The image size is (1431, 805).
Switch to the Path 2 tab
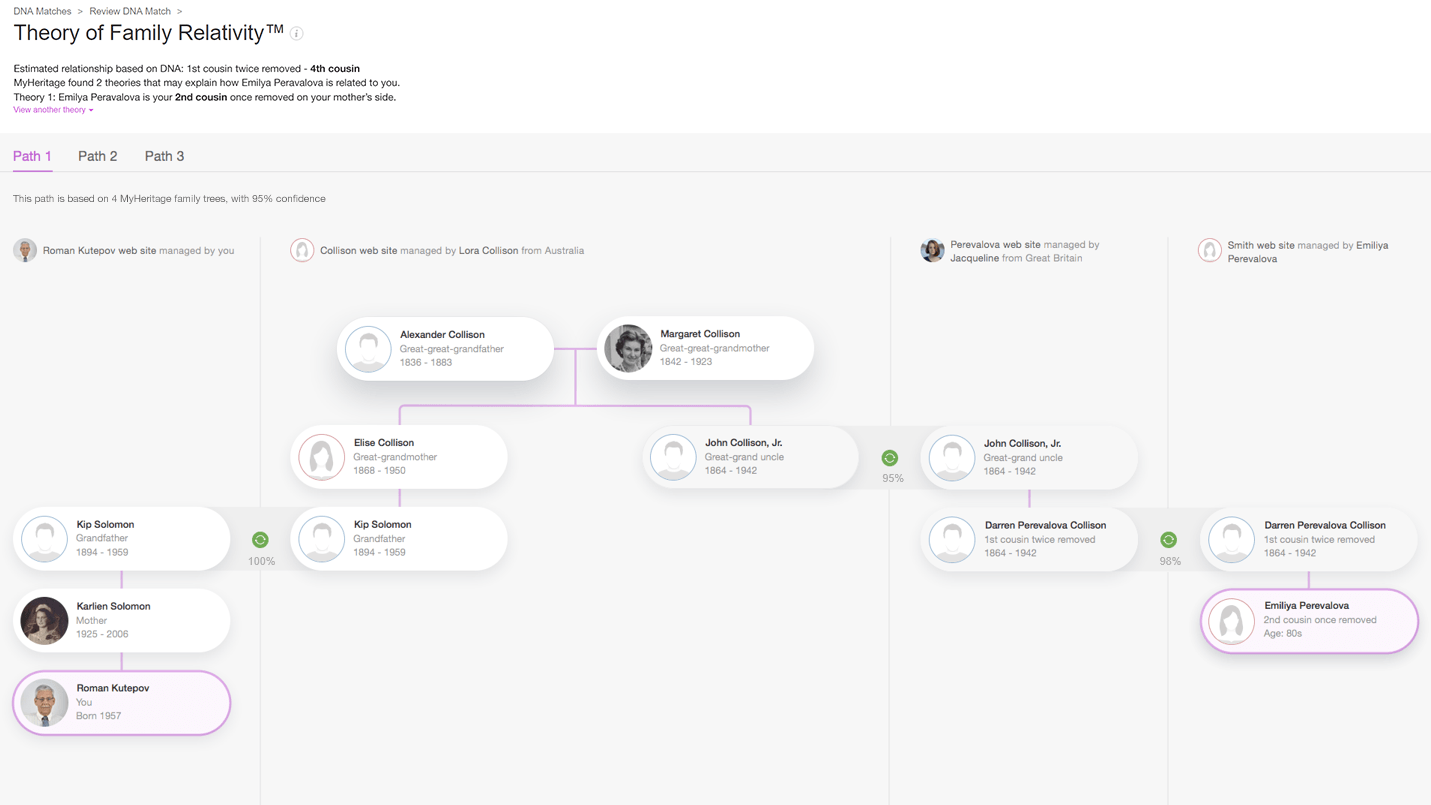pyautogui.click(x=98, y=156)
